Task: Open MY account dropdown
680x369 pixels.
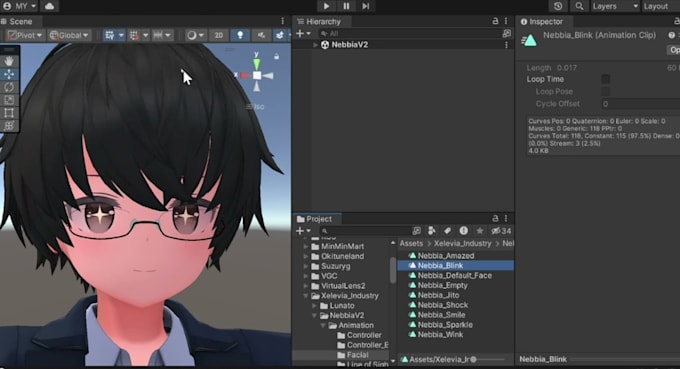Action: click(x=20, y=6)
